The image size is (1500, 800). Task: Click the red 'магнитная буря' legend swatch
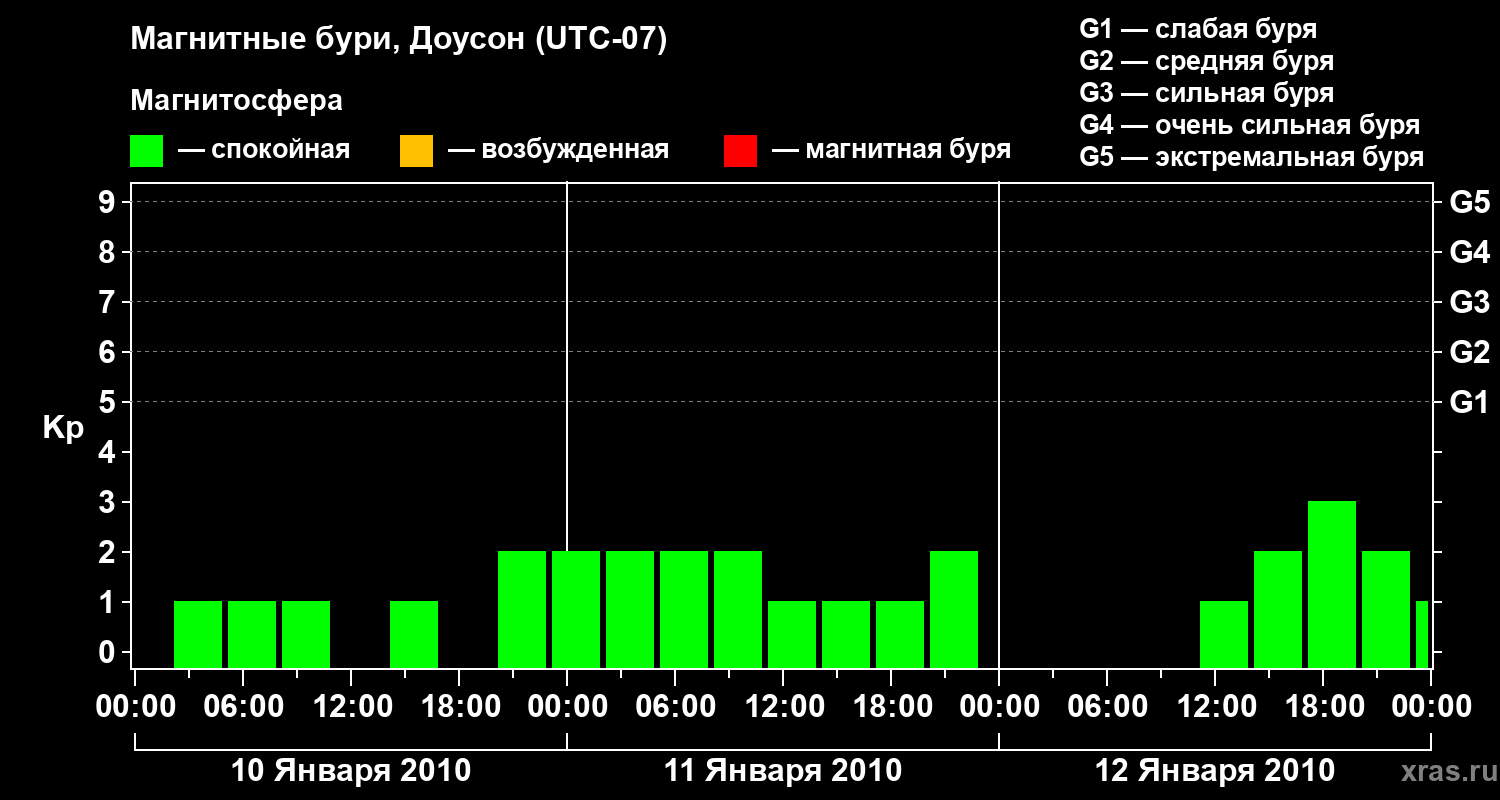tap(740, 151)
